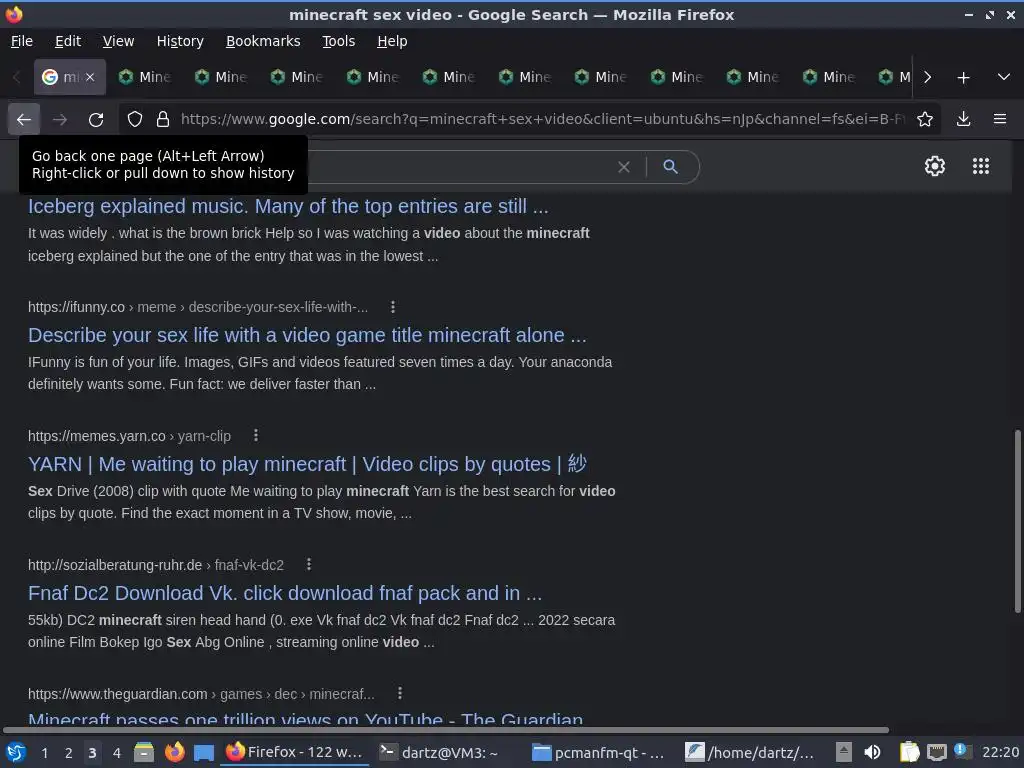Launch Firefox from the quick launch icon
Image resolution: width=1024 pixels, height=768 pixels.
(x=174, y=752)
